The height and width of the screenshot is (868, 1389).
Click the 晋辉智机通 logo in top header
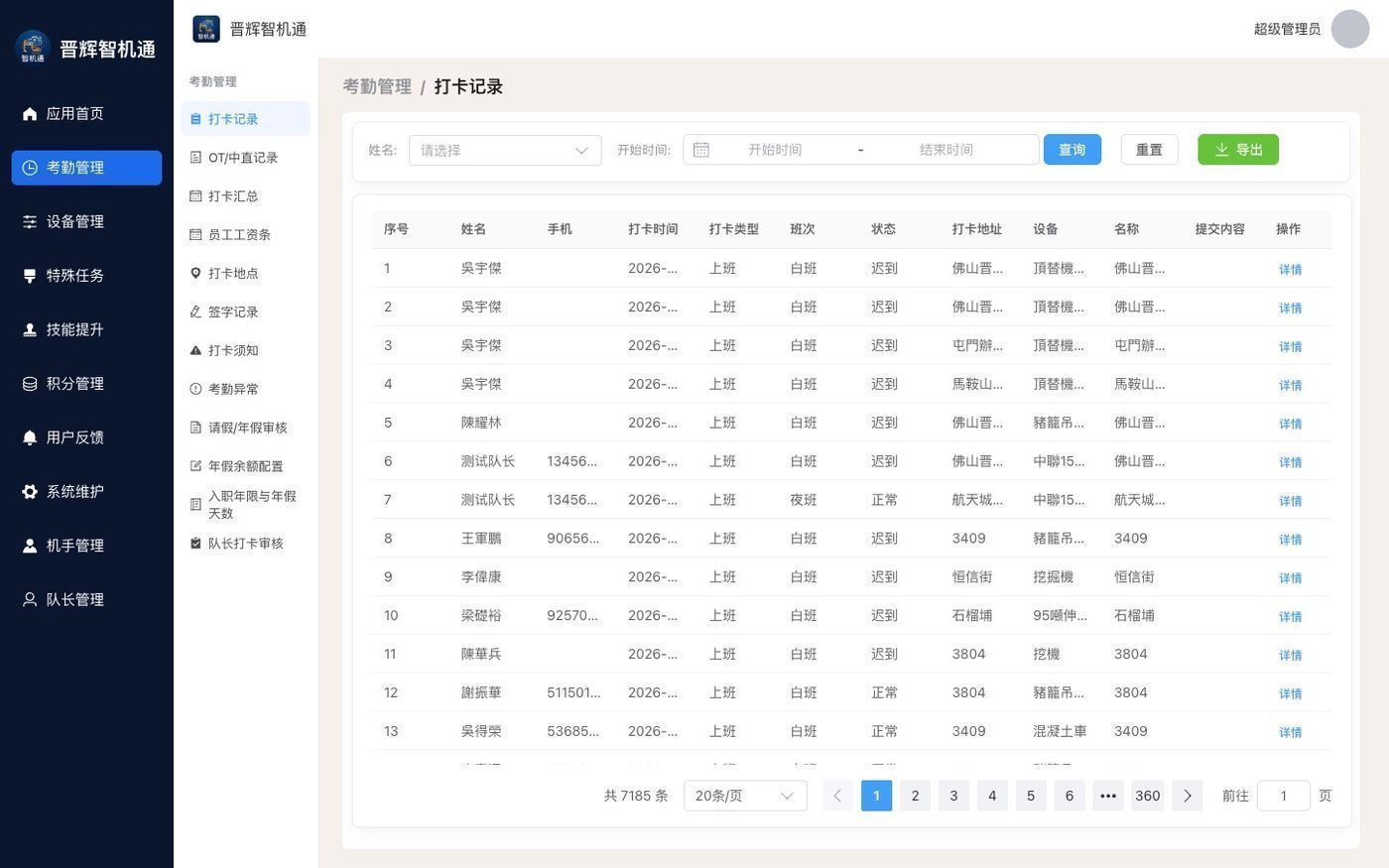pos(206,29)
